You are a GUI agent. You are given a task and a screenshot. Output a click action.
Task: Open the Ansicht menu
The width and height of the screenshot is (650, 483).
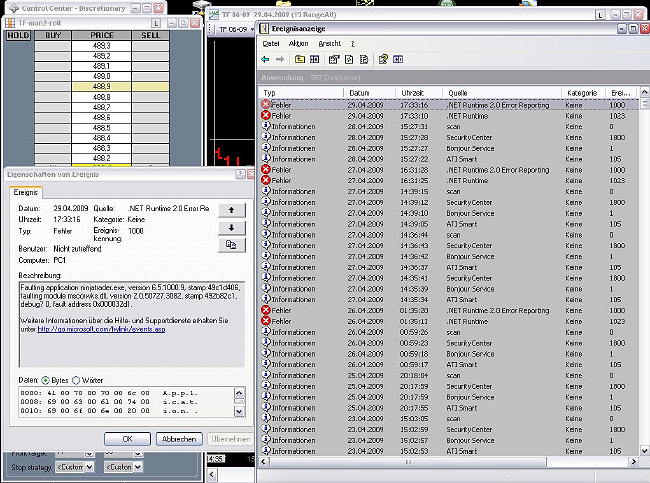click(x=330, y=44)
